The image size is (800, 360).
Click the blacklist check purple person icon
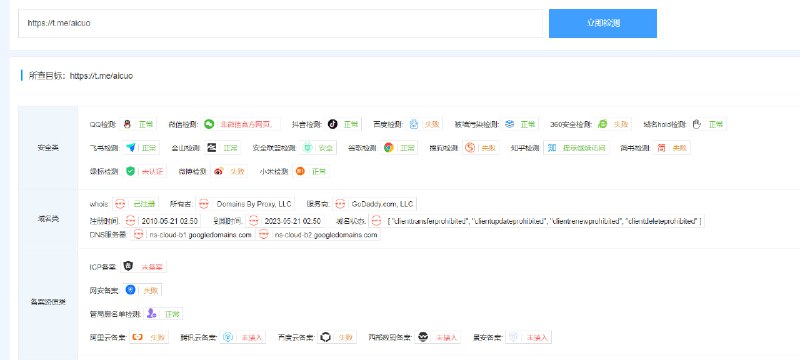(151, 314)
